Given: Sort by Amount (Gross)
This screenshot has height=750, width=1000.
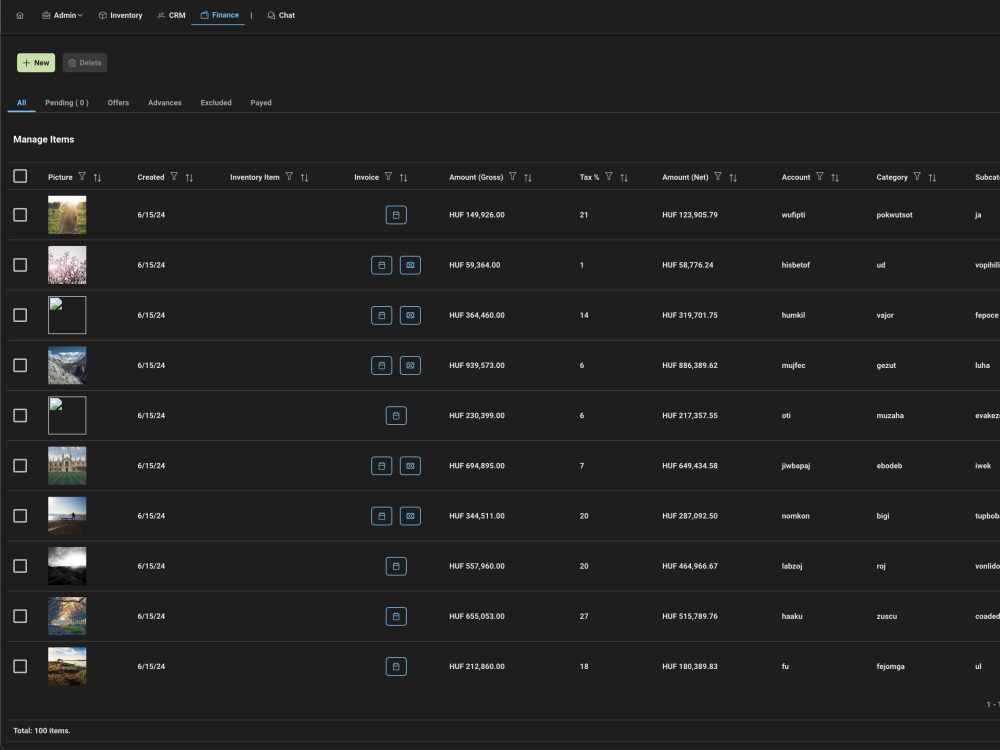Looking at the screenshot, I should (x=528, y=177).
